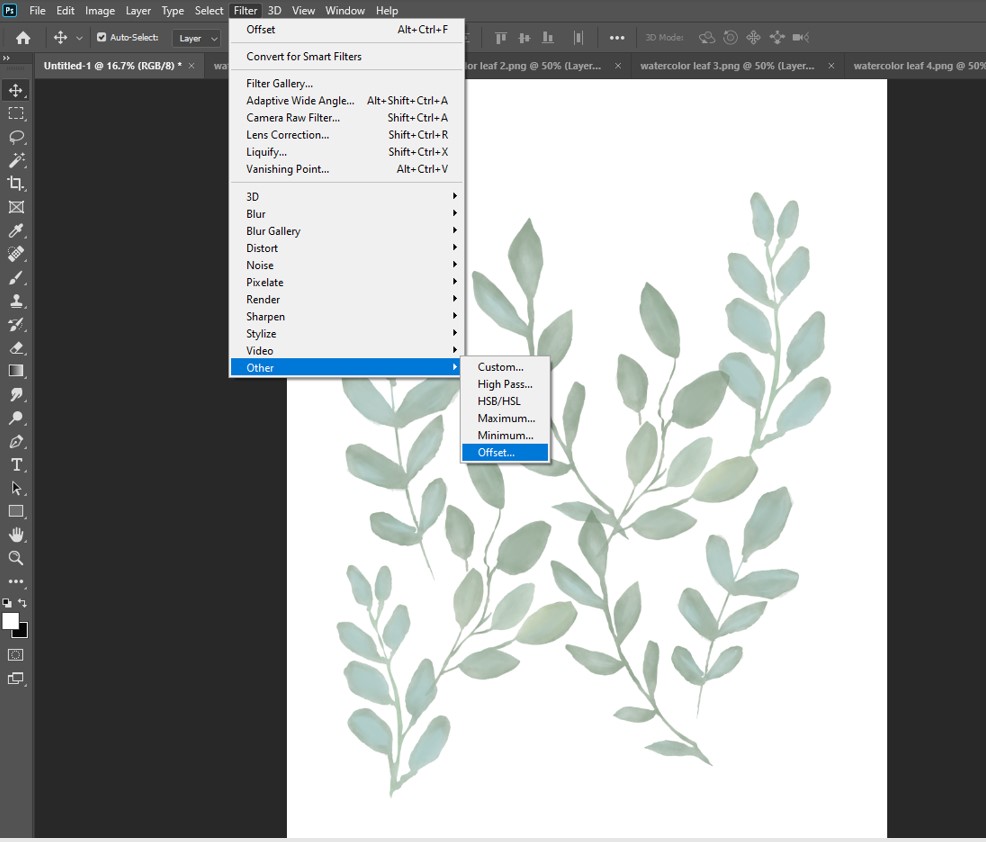
Task: Select the Pen tool
Action: tap(16, 441)
